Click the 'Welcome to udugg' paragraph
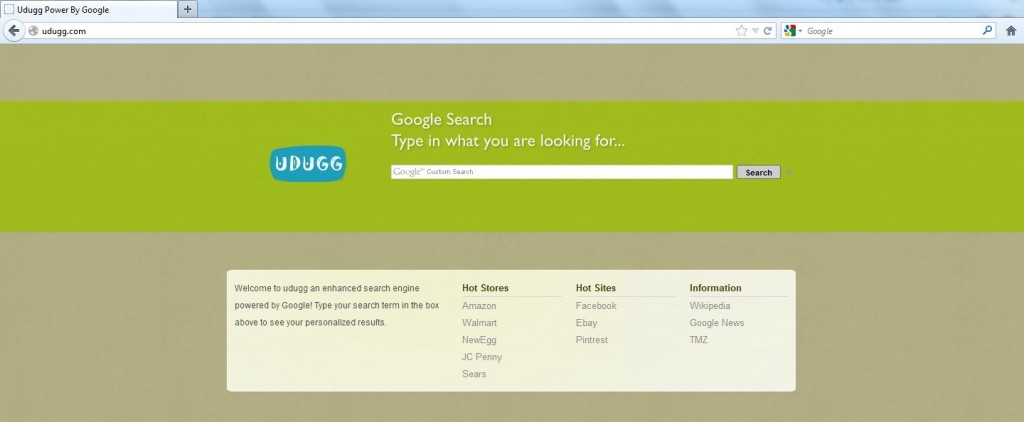1024x422 pixels. [336, 305]
